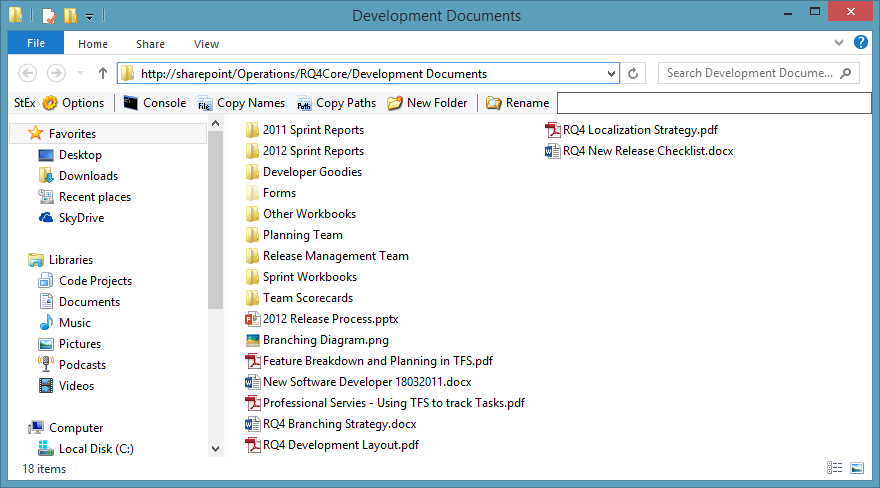This screenshot has height=488, width=880.
Task: Open the Help question mark icon
Action: [860, 42]
